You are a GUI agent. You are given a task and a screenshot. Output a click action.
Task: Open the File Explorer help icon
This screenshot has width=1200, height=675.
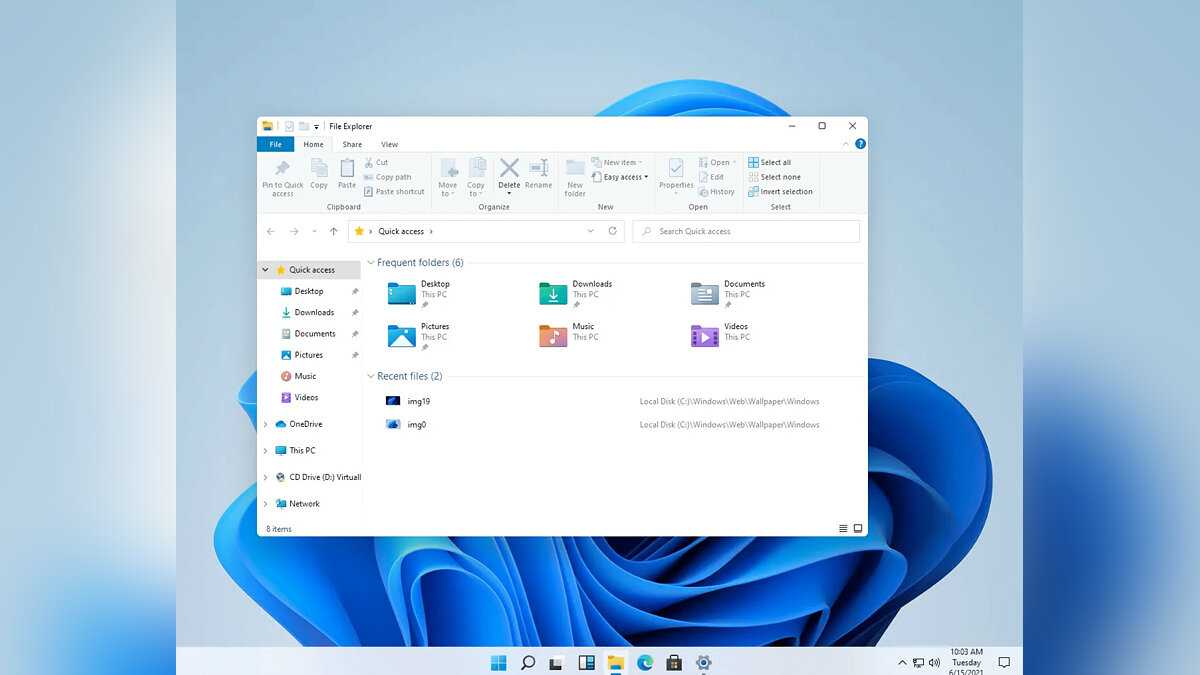click(x=860, y=144)
